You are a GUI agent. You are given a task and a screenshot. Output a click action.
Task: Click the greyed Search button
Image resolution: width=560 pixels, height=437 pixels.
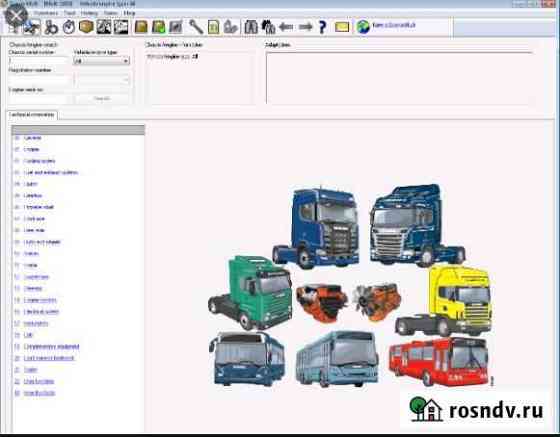point(102,98)
